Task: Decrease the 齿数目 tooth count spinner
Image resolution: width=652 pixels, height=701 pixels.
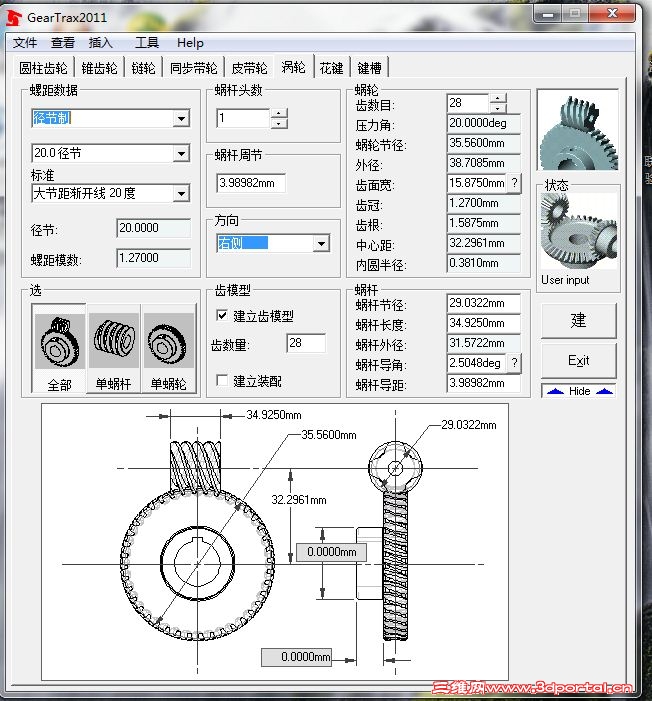Action: [498, 108]
